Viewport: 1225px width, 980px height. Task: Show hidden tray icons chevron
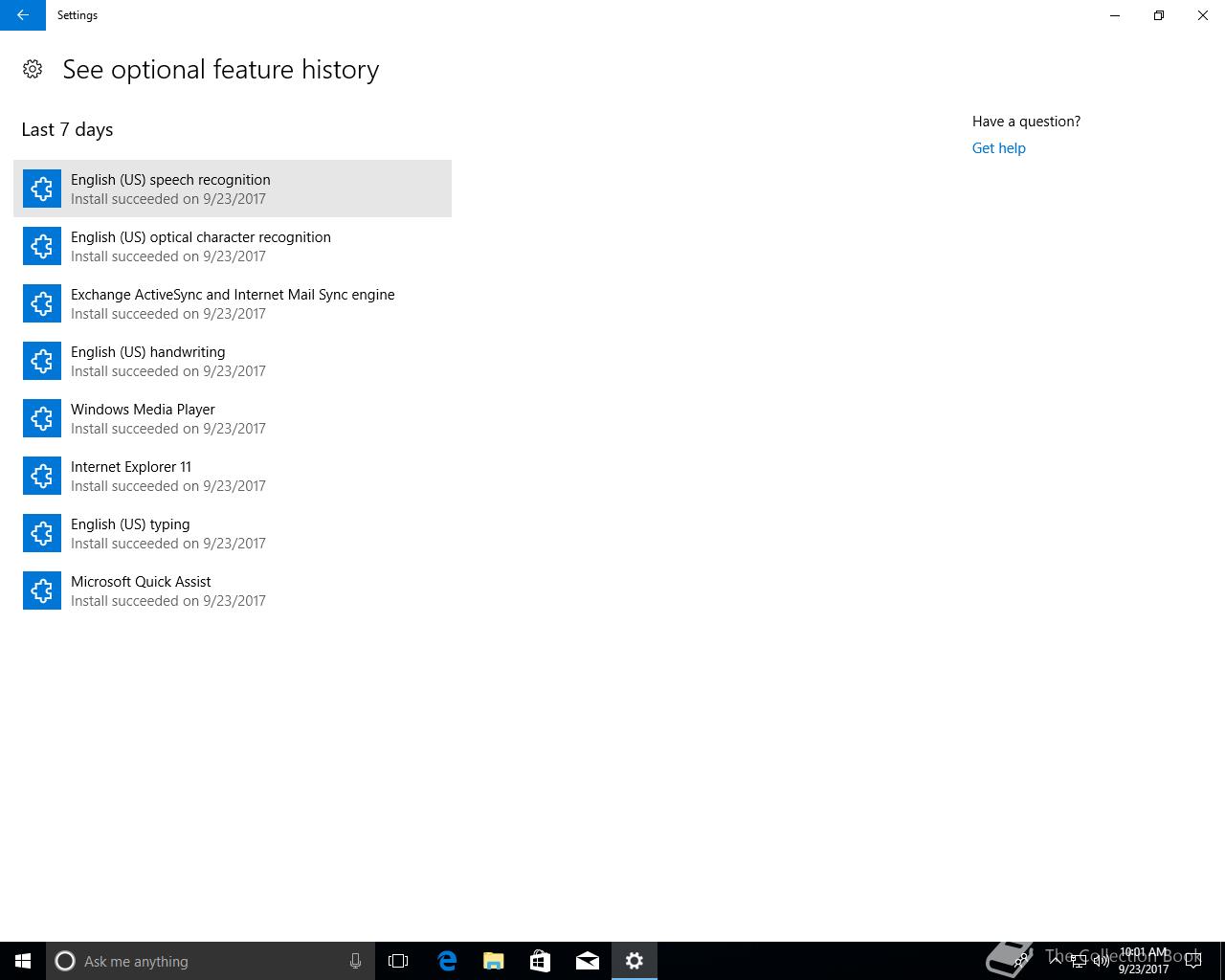[x=1056, y=961]
